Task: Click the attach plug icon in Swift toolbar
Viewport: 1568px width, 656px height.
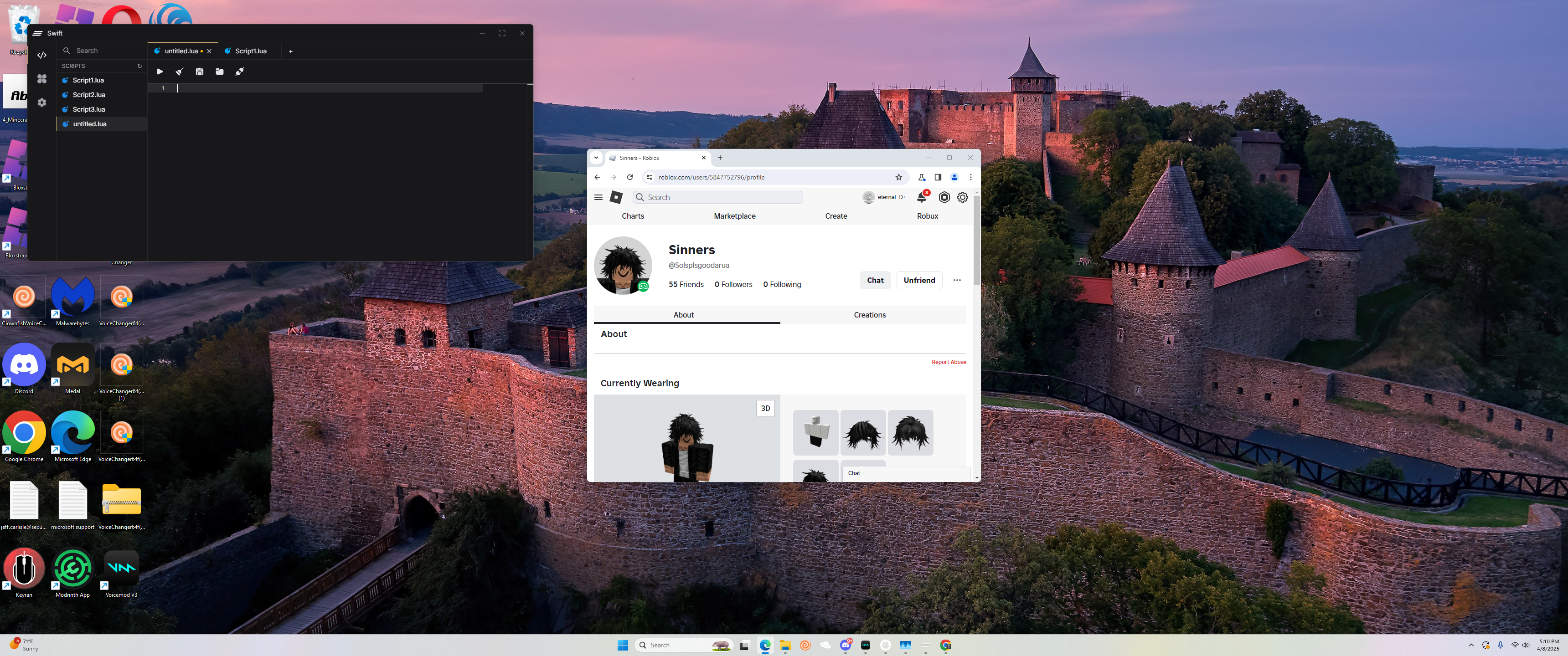Action: tap(240, 72)
